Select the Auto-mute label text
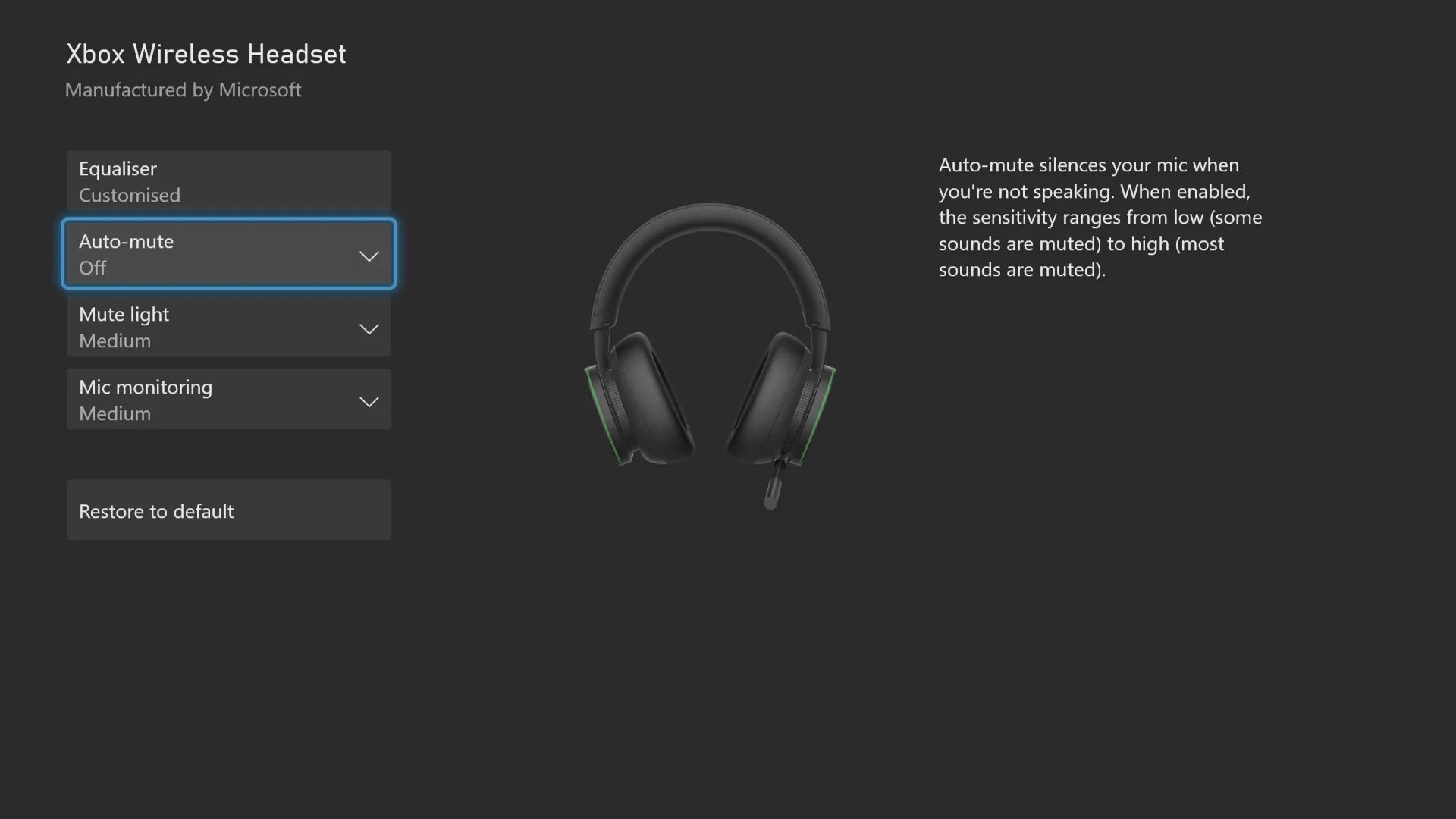The image size is (1456, 819). click(x=126, y=241)
